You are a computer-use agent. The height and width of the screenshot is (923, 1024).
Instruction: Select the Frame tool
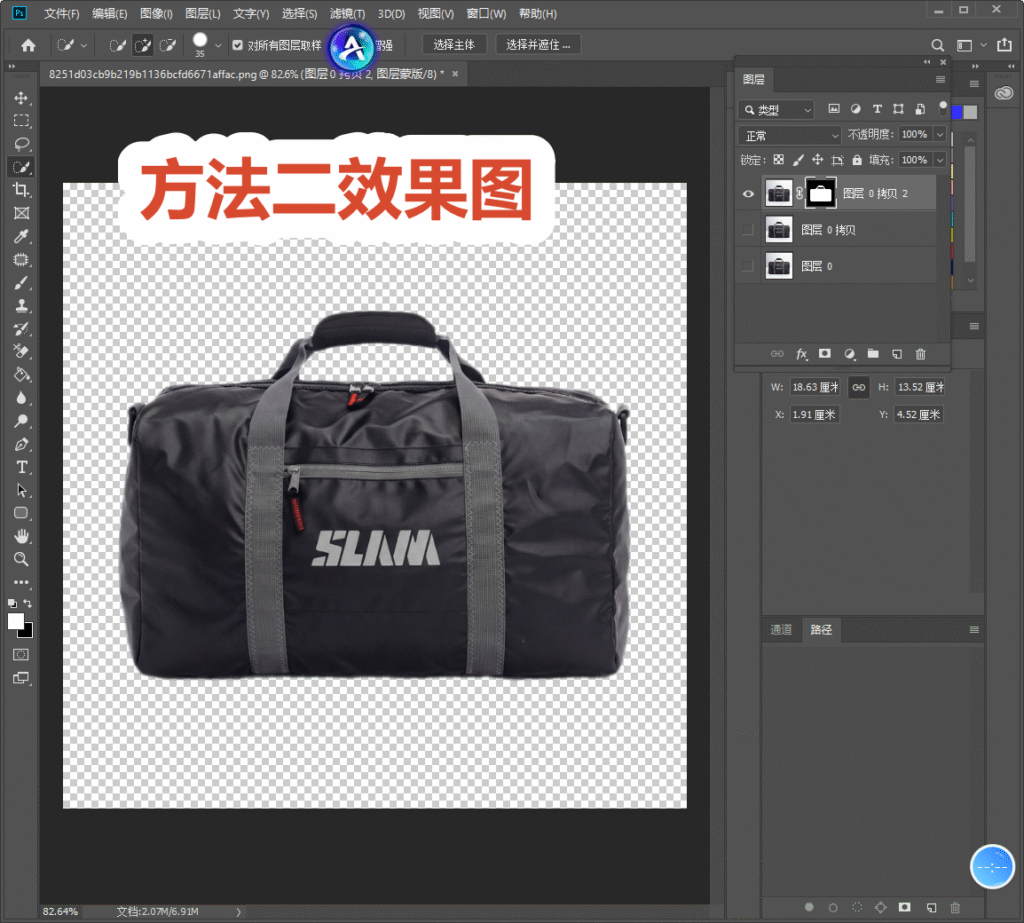21,213
